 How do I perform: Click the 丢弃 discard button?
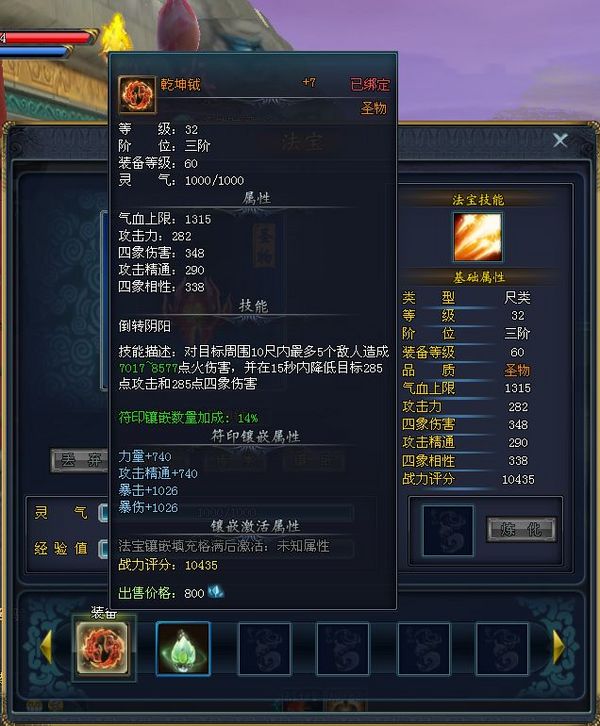pyautogui.click(x=80, y=461)
